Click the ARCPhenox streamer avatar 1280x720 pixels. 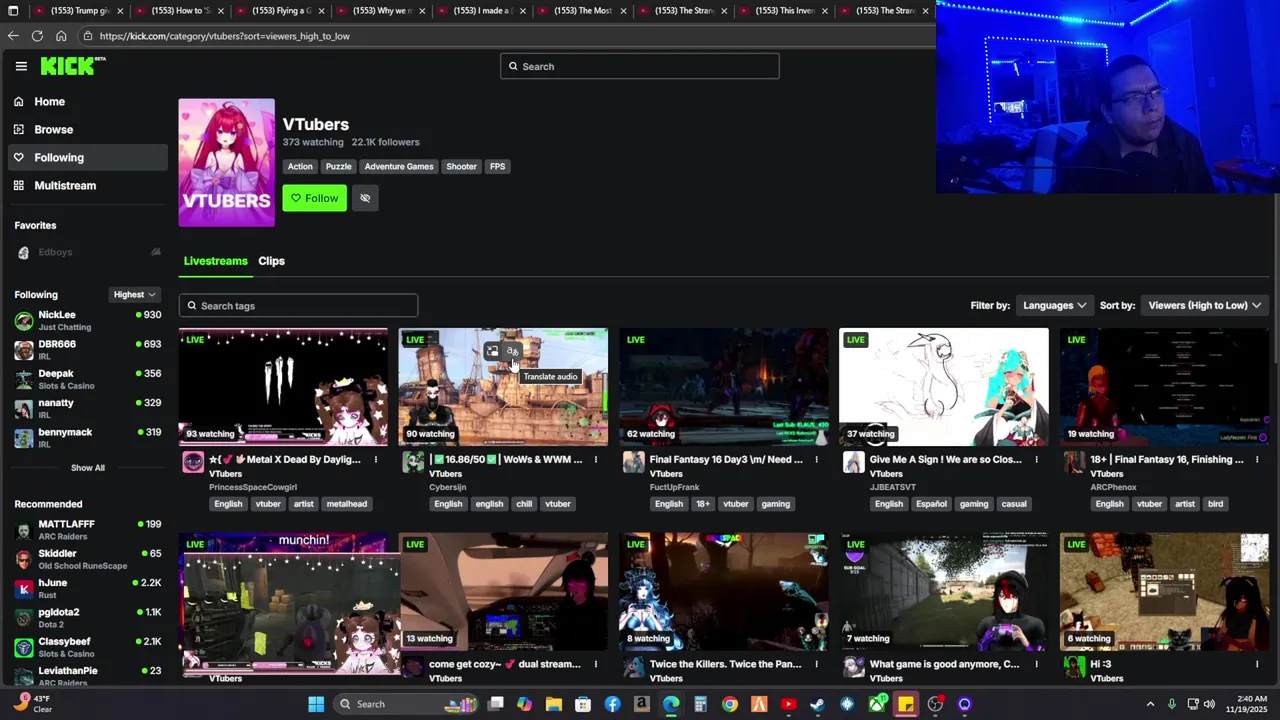coord(1073,461)
